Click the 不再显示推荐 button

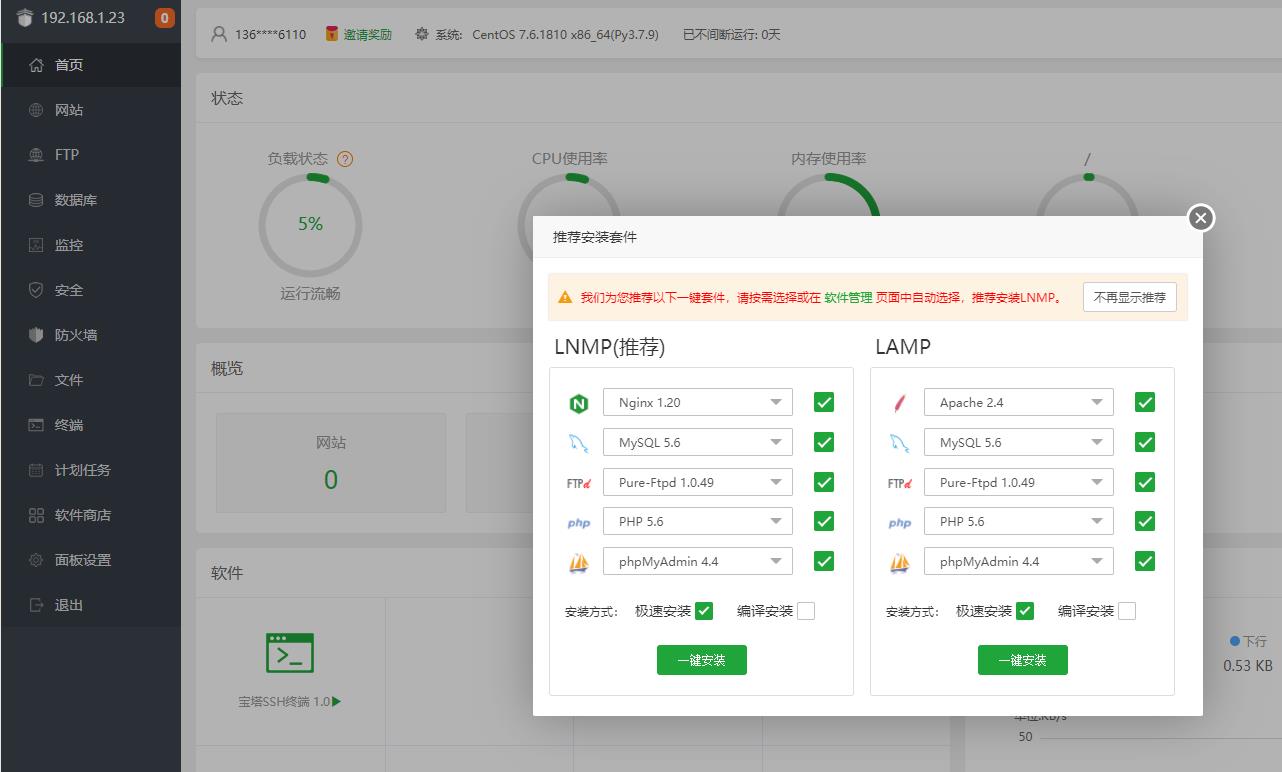tap(1130, 297)
